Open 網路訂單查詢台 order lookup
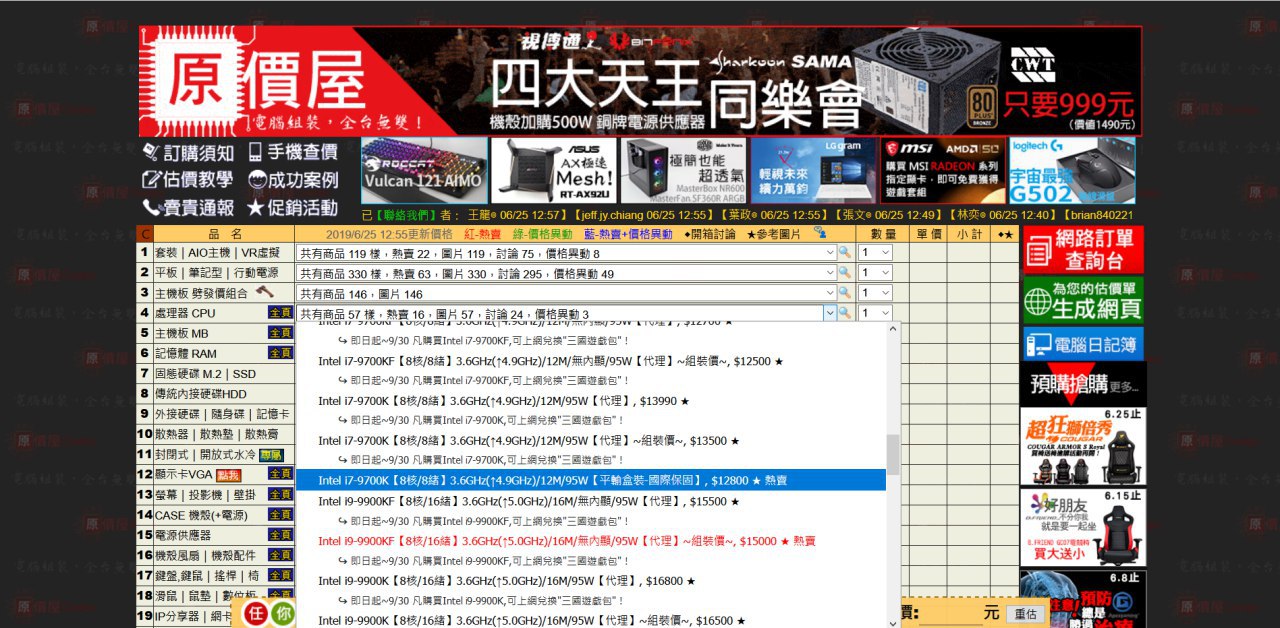1280x628 pixels. [x=1083, y=250]
